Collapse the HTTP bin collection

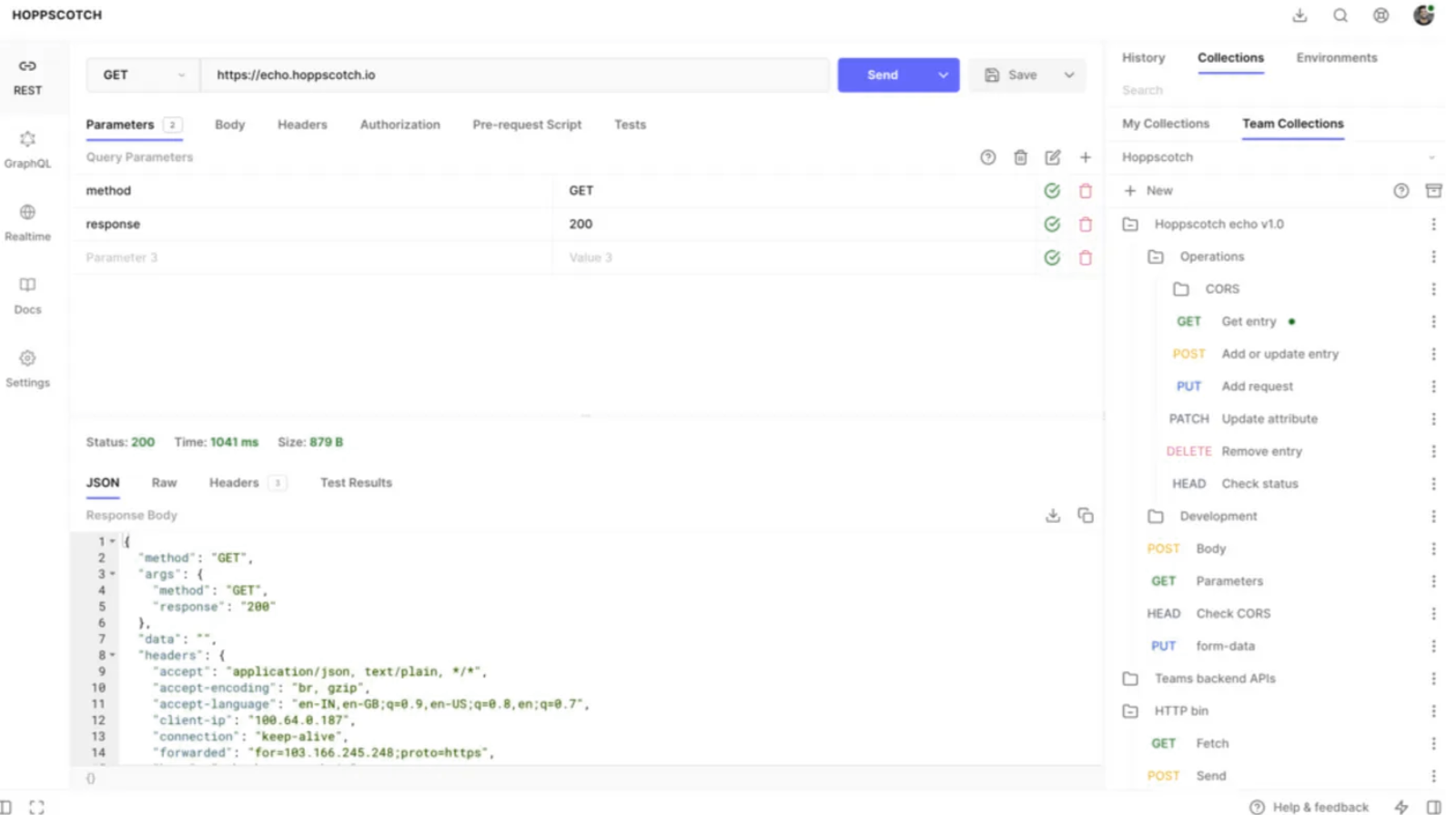[1130, 711]
